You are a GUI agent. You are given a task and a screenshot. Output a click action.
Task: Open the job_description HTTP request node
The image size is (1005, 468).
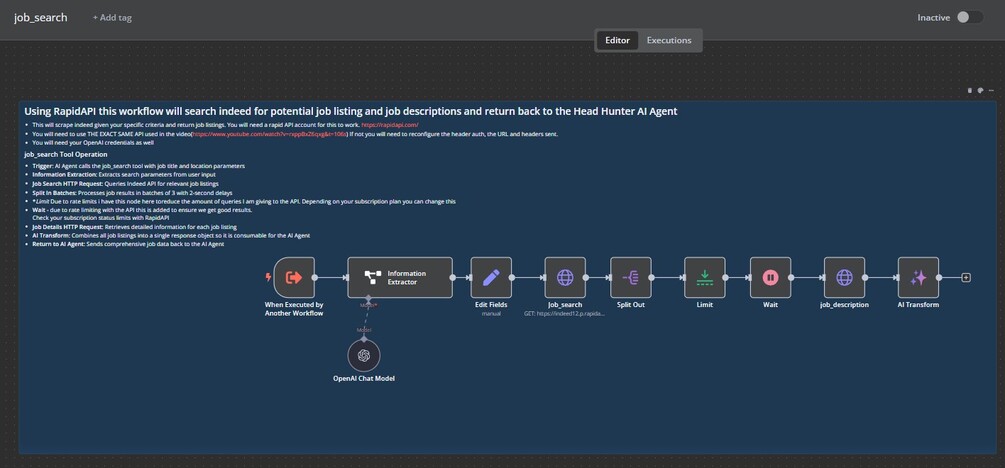[844, 278]
